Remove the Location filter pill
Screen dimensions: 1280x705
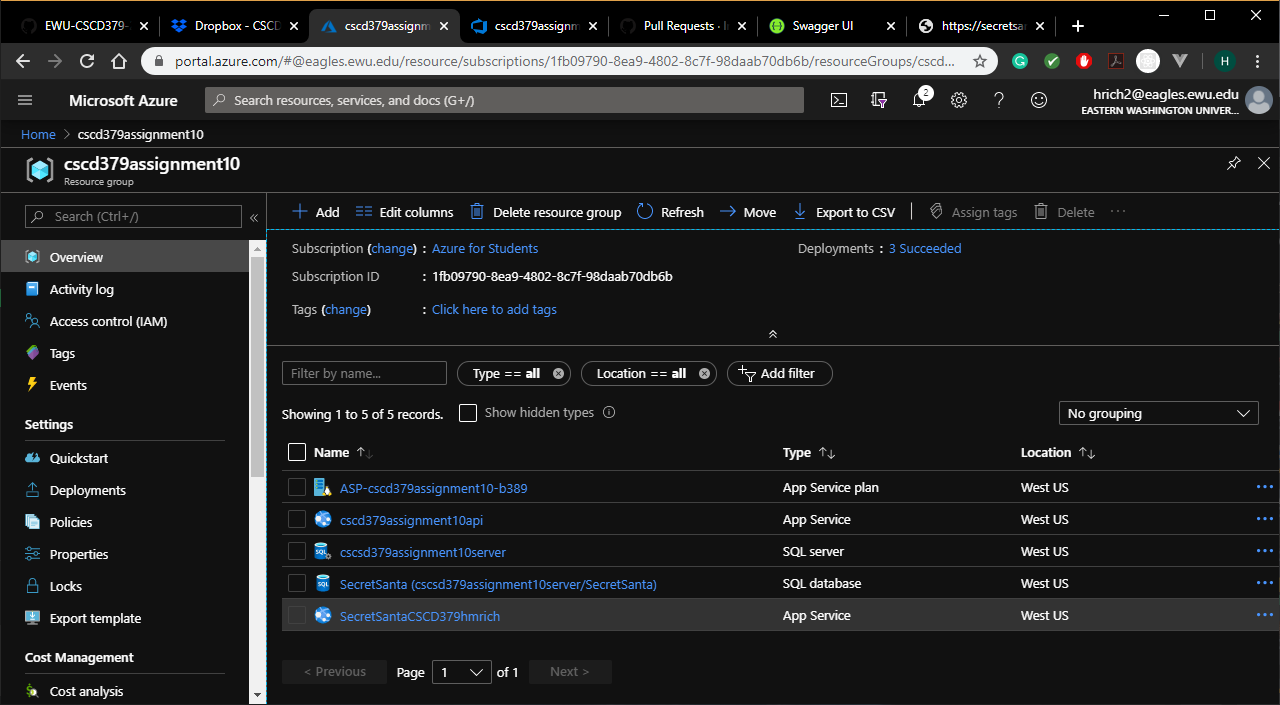[704, 373]
